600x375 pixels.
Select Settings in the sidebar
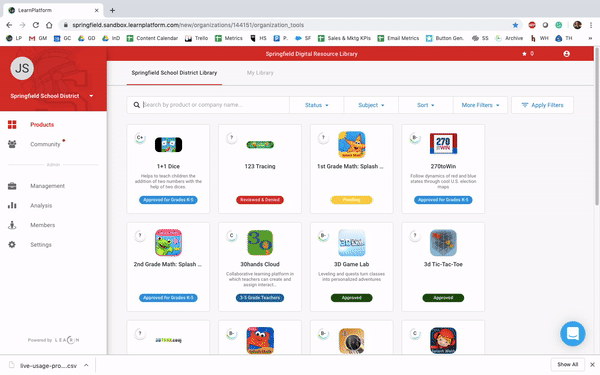click(41, 245)
